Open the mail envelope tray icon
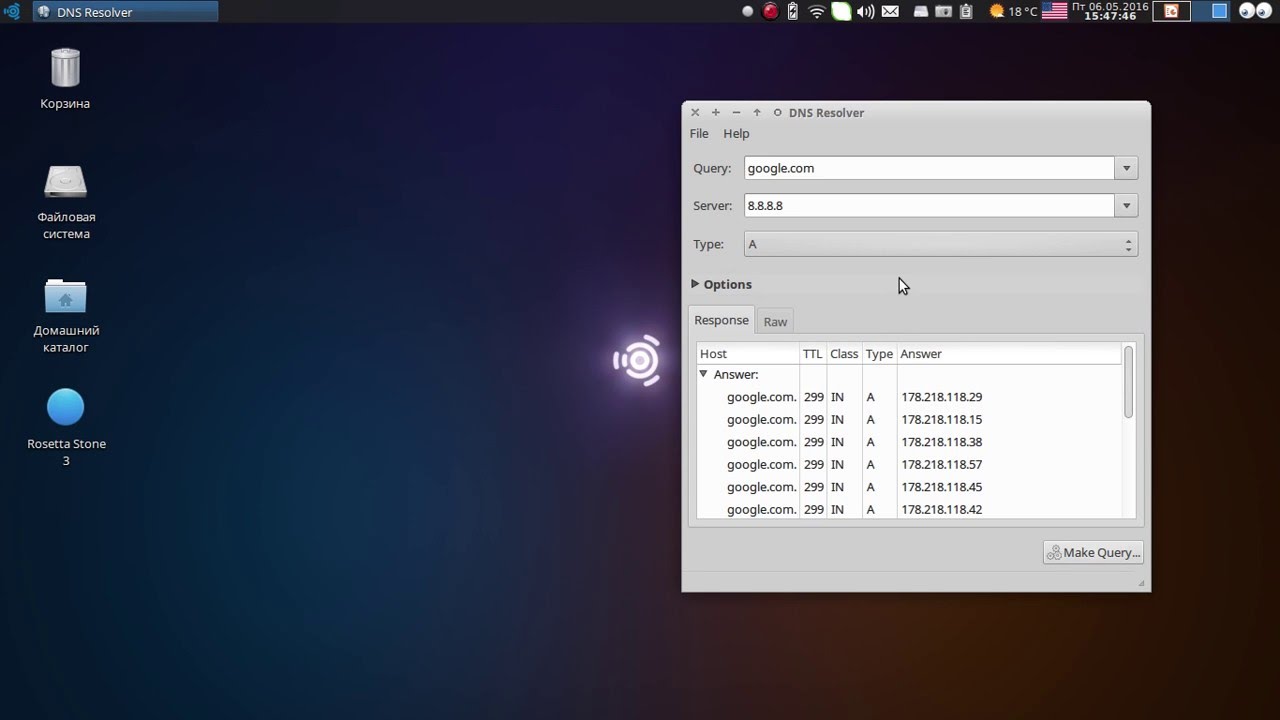The width and height of the screenshot is (1280, 720). click(x=890, y=12)
